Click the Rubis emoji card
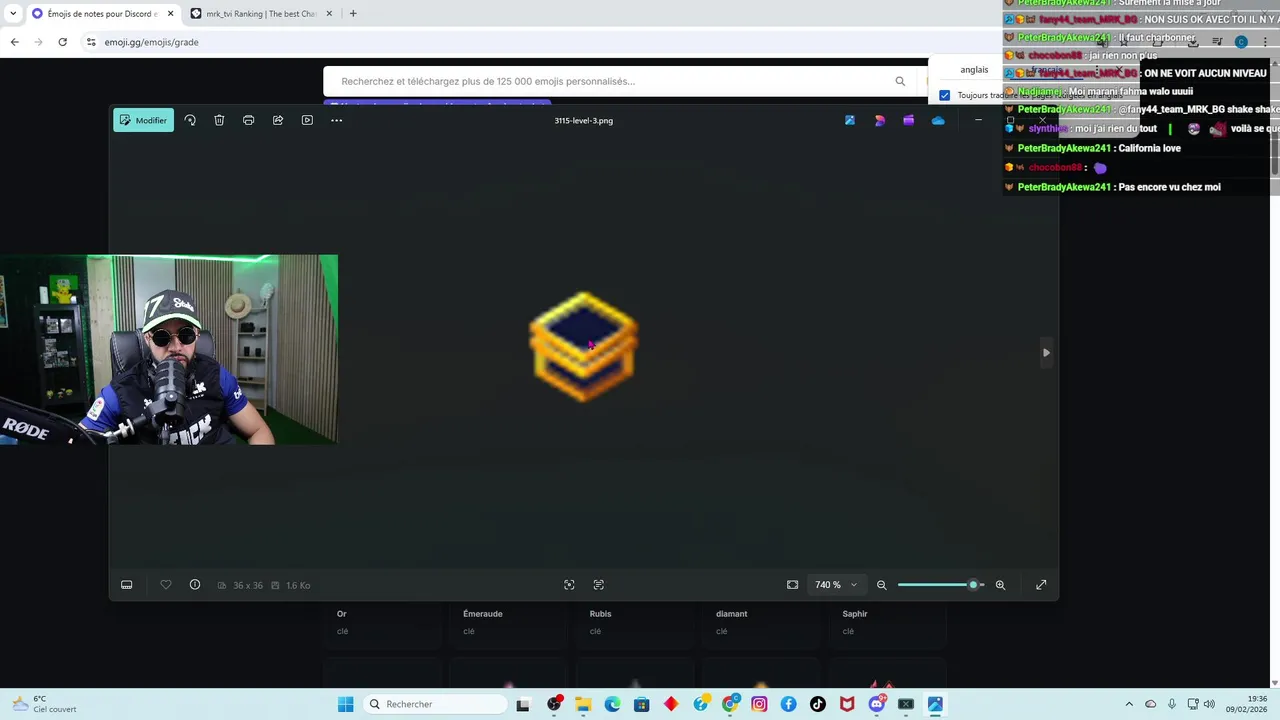The image size is (1280, 720). coord(635,623)
